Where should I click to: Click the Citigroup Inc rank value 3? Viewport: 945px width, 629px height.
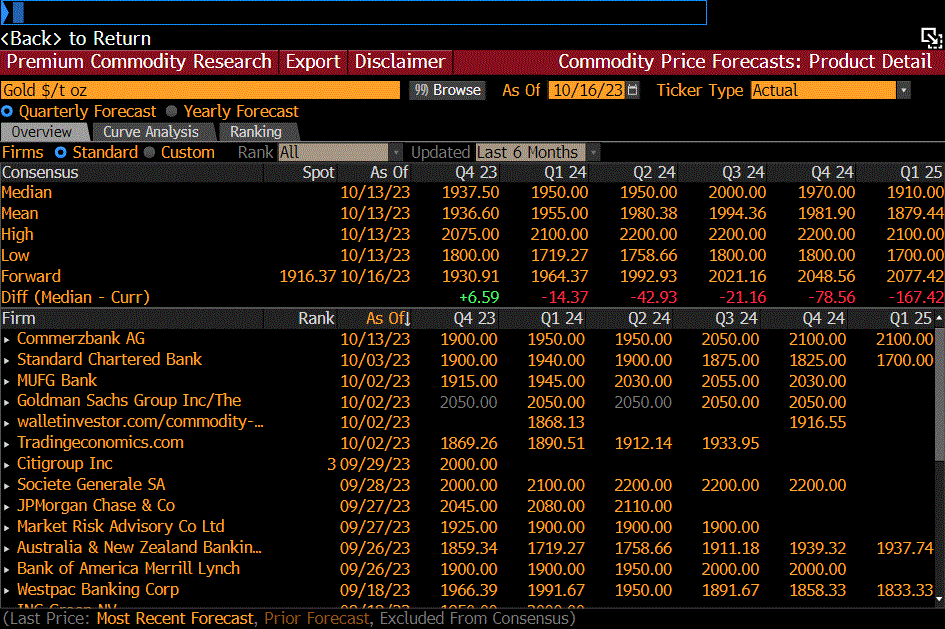331,465
